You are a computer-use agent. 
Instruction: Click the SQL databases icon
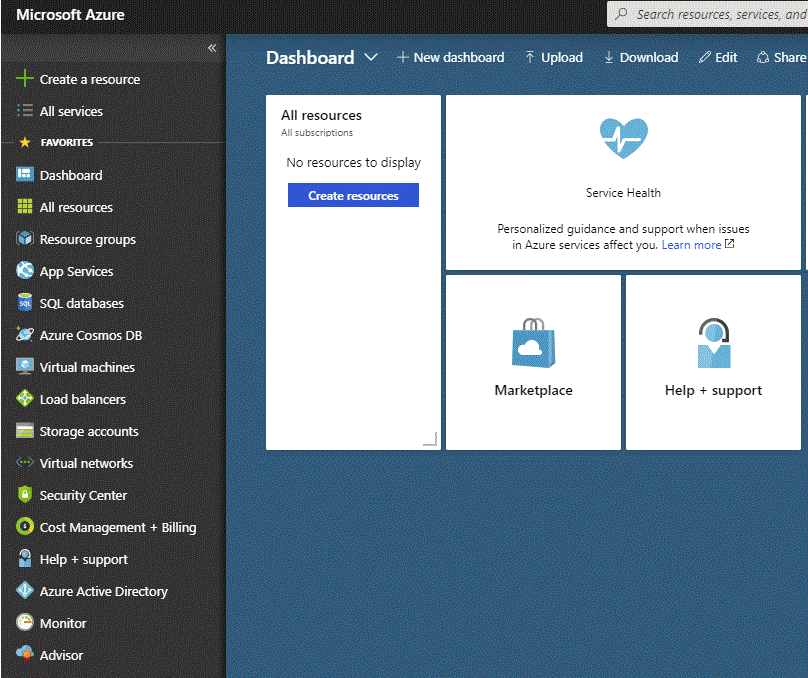(25, 302)
